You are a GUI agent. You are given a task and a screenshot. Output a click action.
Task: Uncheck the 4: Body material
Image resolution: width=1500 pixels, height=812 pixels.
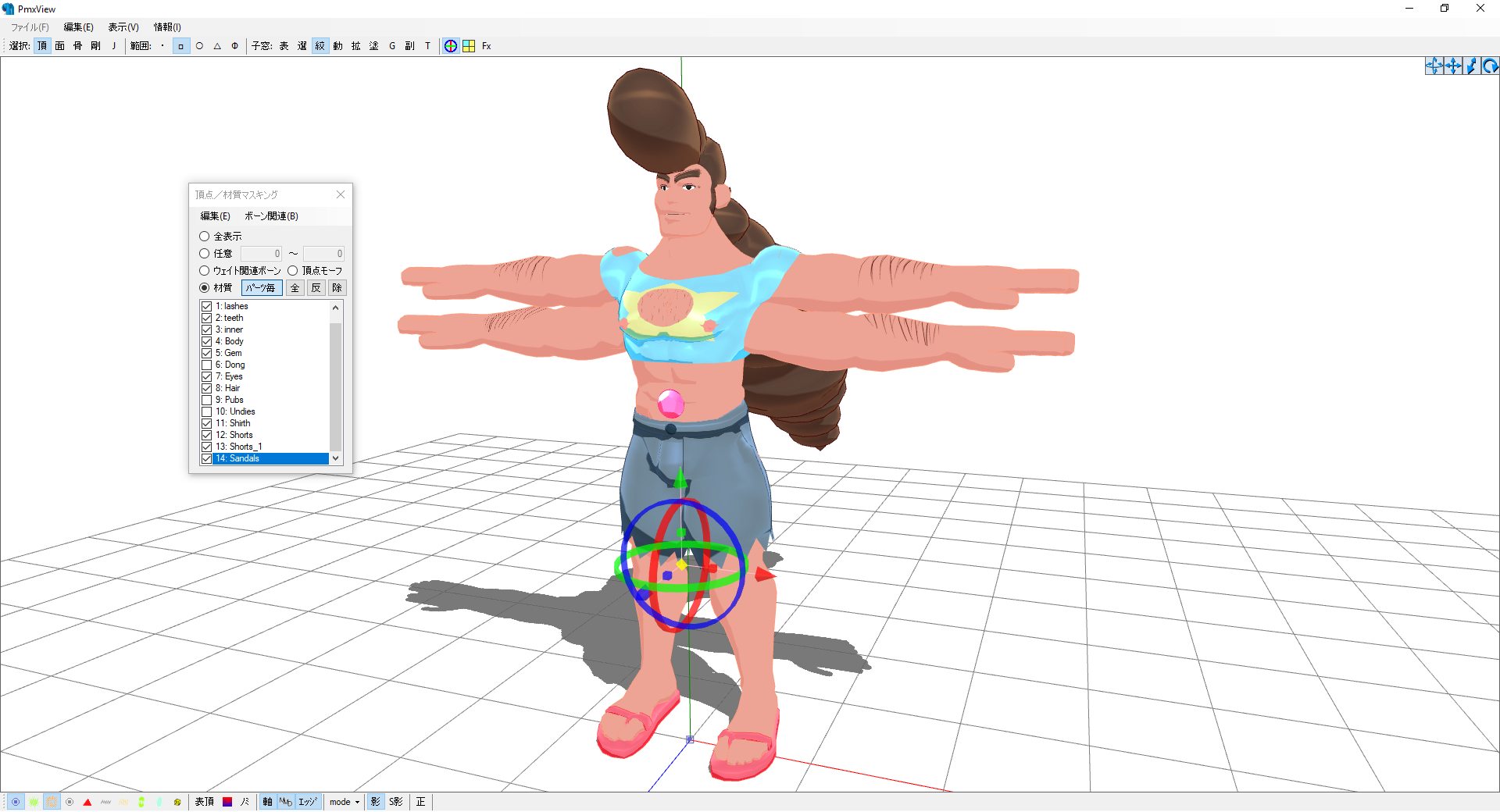(x=207, y=341)
